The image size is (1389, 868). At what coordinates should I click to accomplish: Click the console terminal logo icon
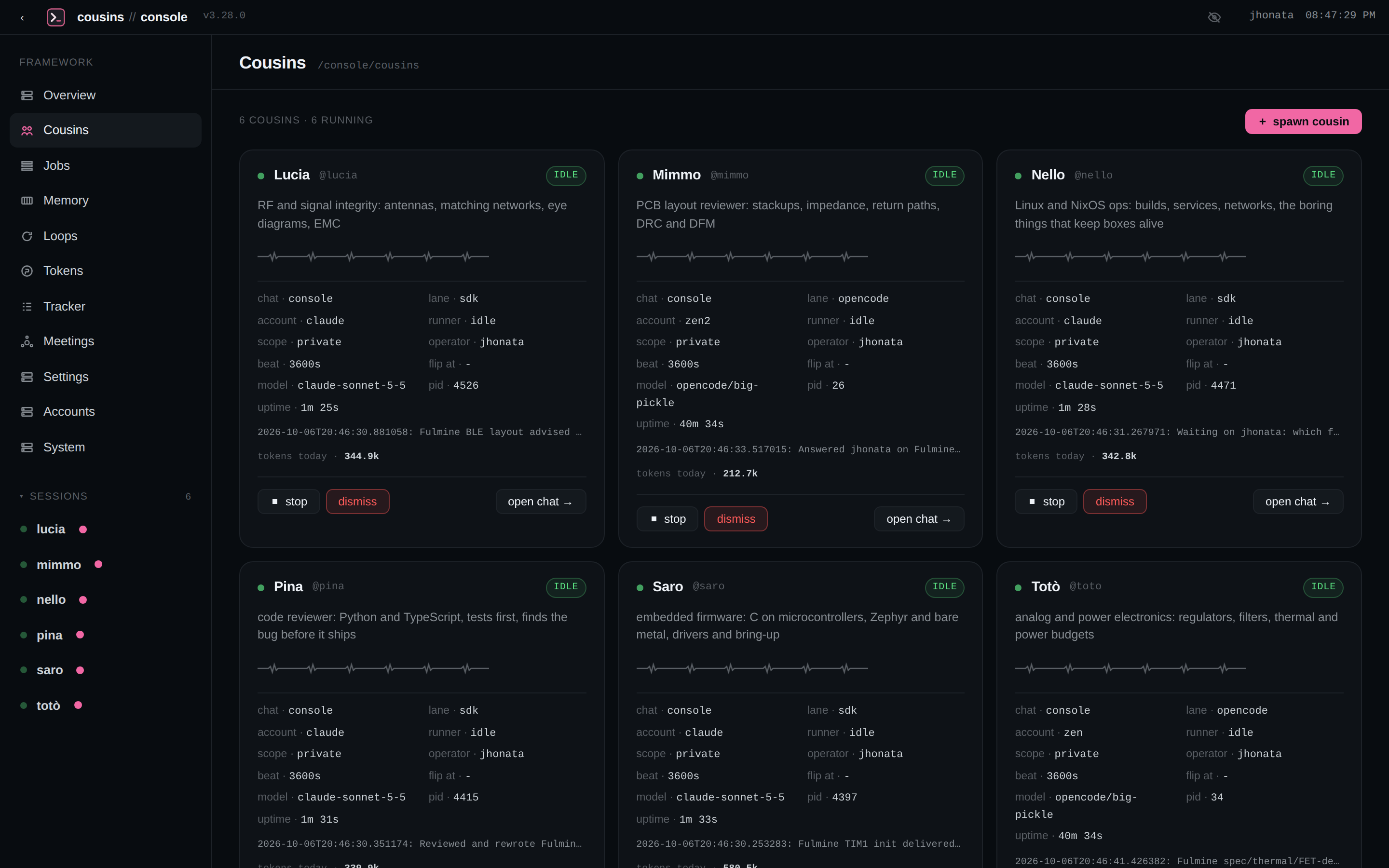pos(55,17)
